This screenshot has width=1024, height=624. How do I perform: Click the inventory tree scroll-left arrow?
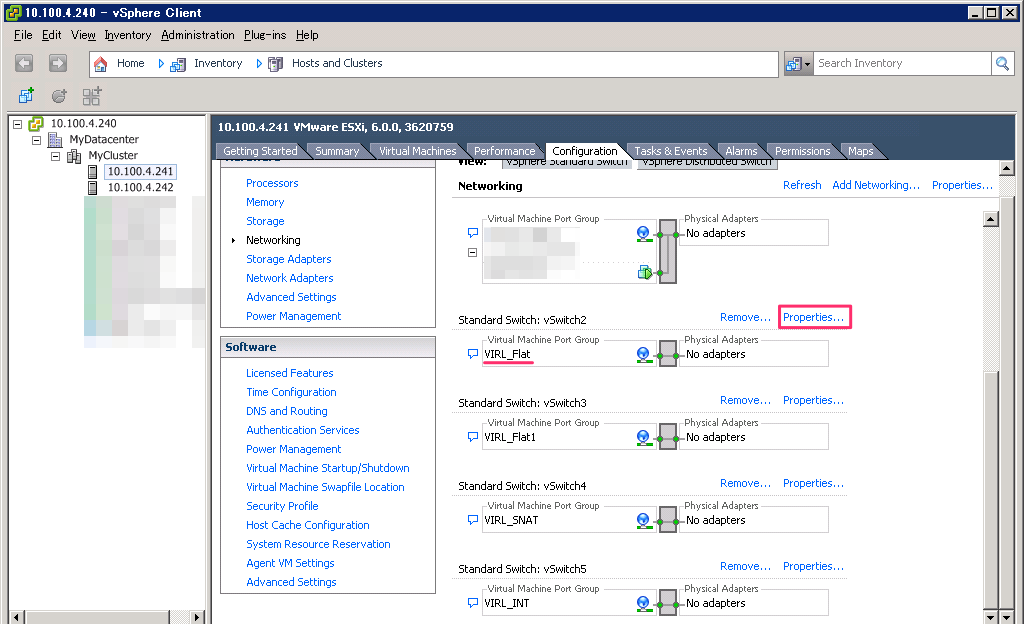pos(17,617)
